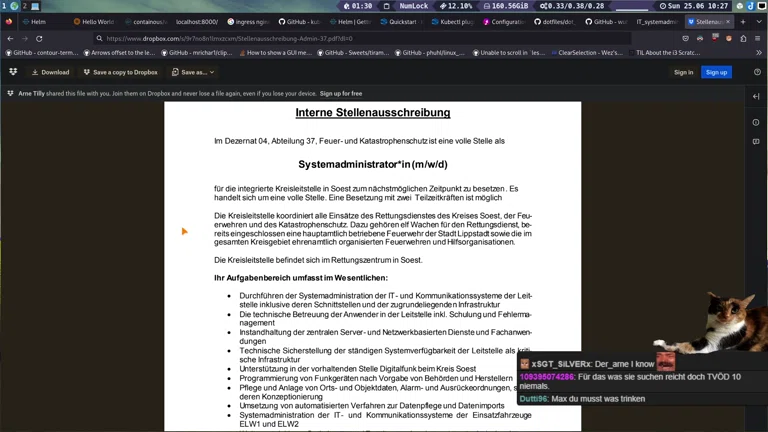768x432 pixels.
Task: Open GitHub - mrichar1/clip... bookmark
Action: pyautogui.click(x=196, y=52)
